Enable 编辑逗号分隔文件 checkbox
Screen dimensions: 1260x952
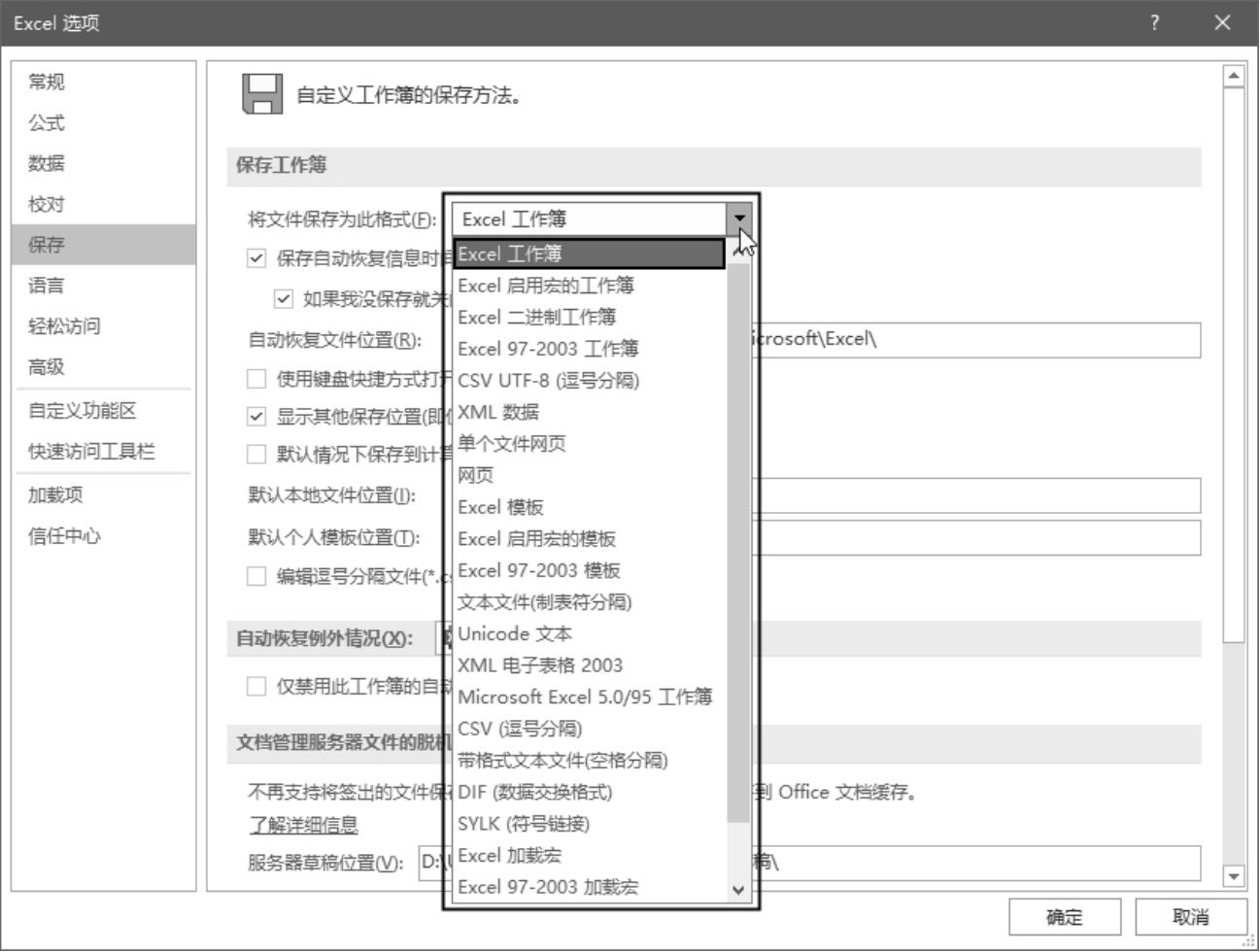[256, 577]
